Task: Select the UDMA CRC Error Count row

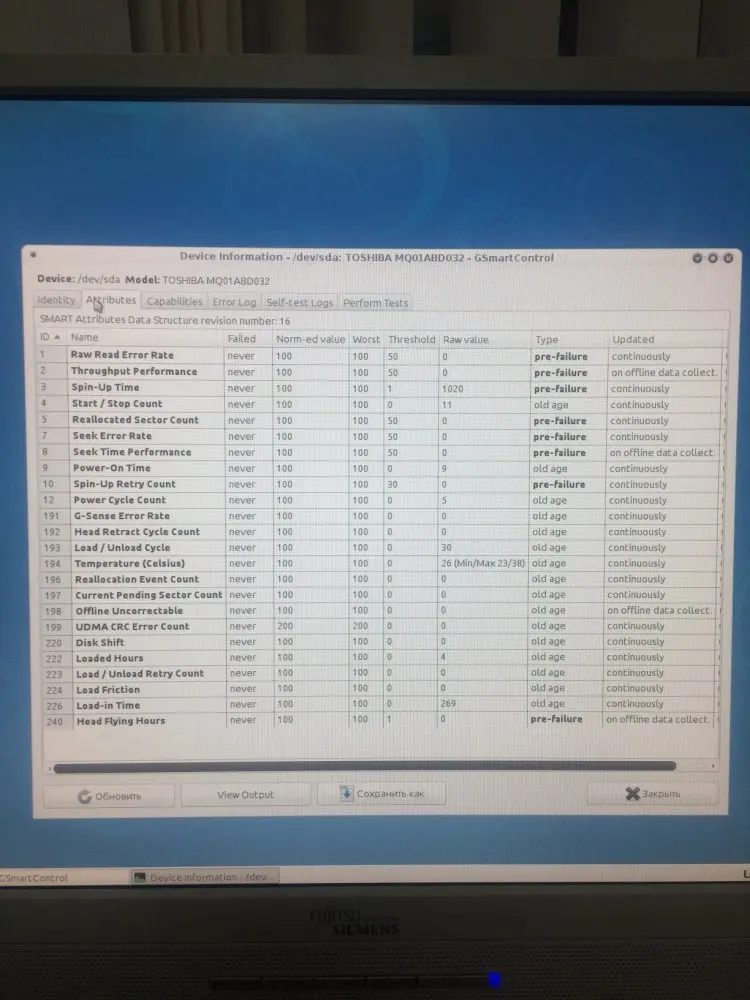Action: coord(380,626)
